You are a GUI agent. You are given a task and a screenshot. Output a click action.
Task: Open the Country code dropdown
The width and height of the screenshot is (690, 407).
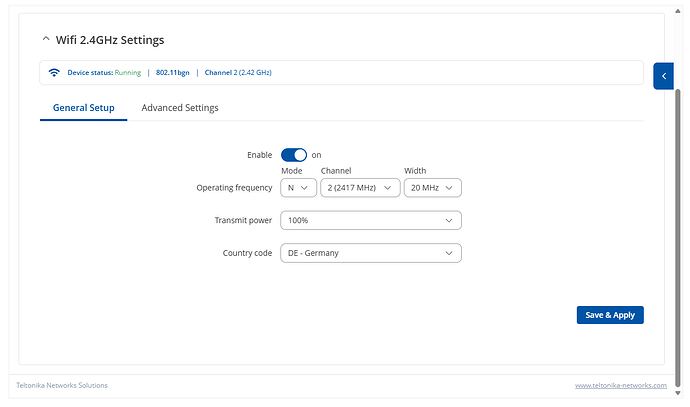[x=371, y=253]
